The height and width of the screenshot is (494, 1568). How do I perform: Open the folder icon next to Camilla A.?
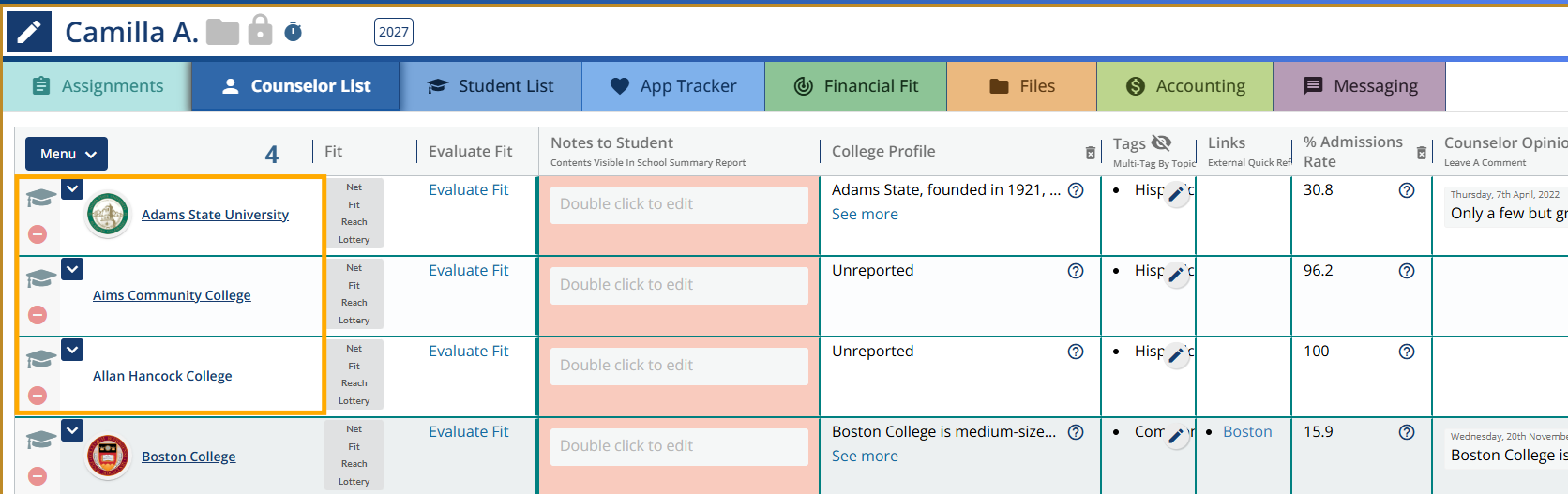tap(223, 32)
